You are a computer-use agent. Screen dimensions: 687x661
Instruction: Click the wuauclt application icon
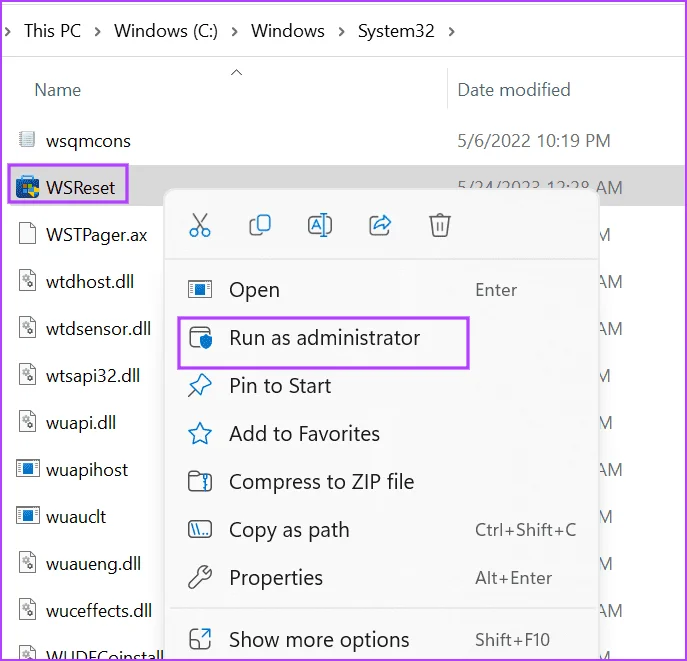[28, 516]
